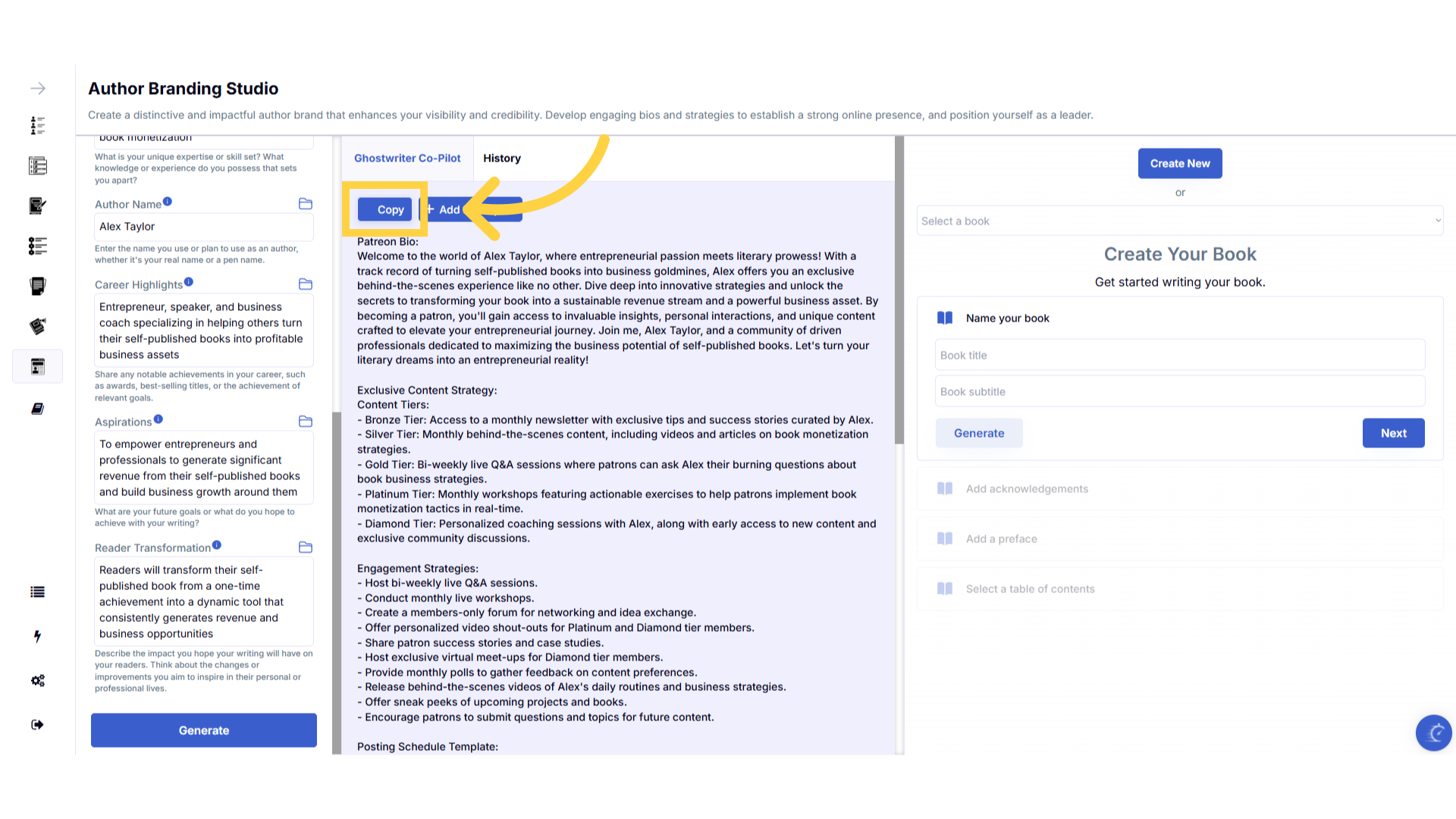Open the Select a book dropdown
Viewport: 1456px width, 819px height.
click(1179, 221)
